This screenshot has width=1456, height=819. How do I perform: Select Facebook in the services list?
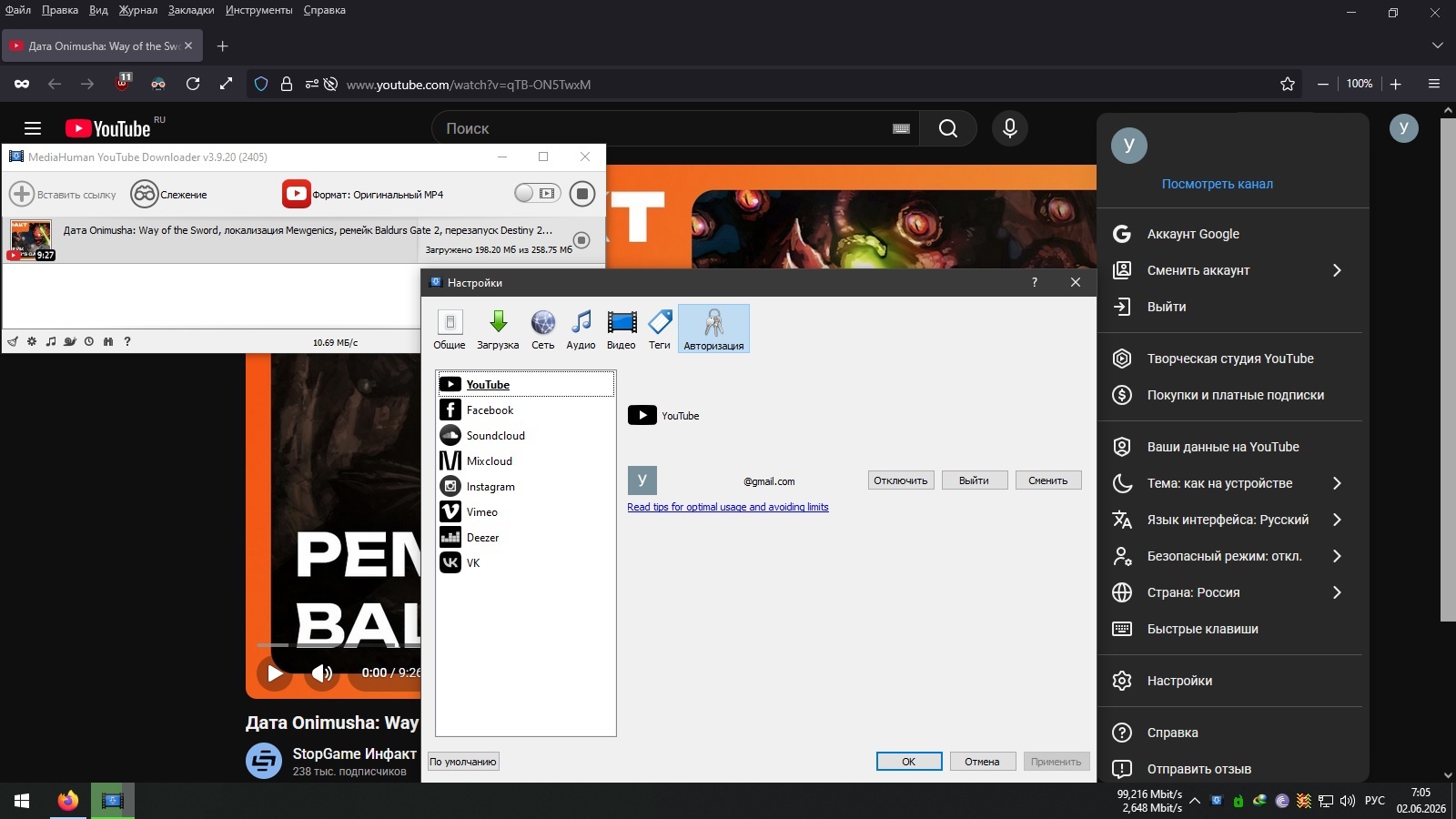pyautogui.click(x=526, y=410)
